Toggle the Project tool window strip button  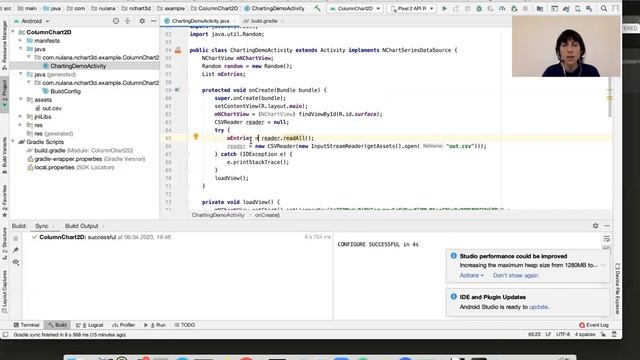click(x=4, y=93)
